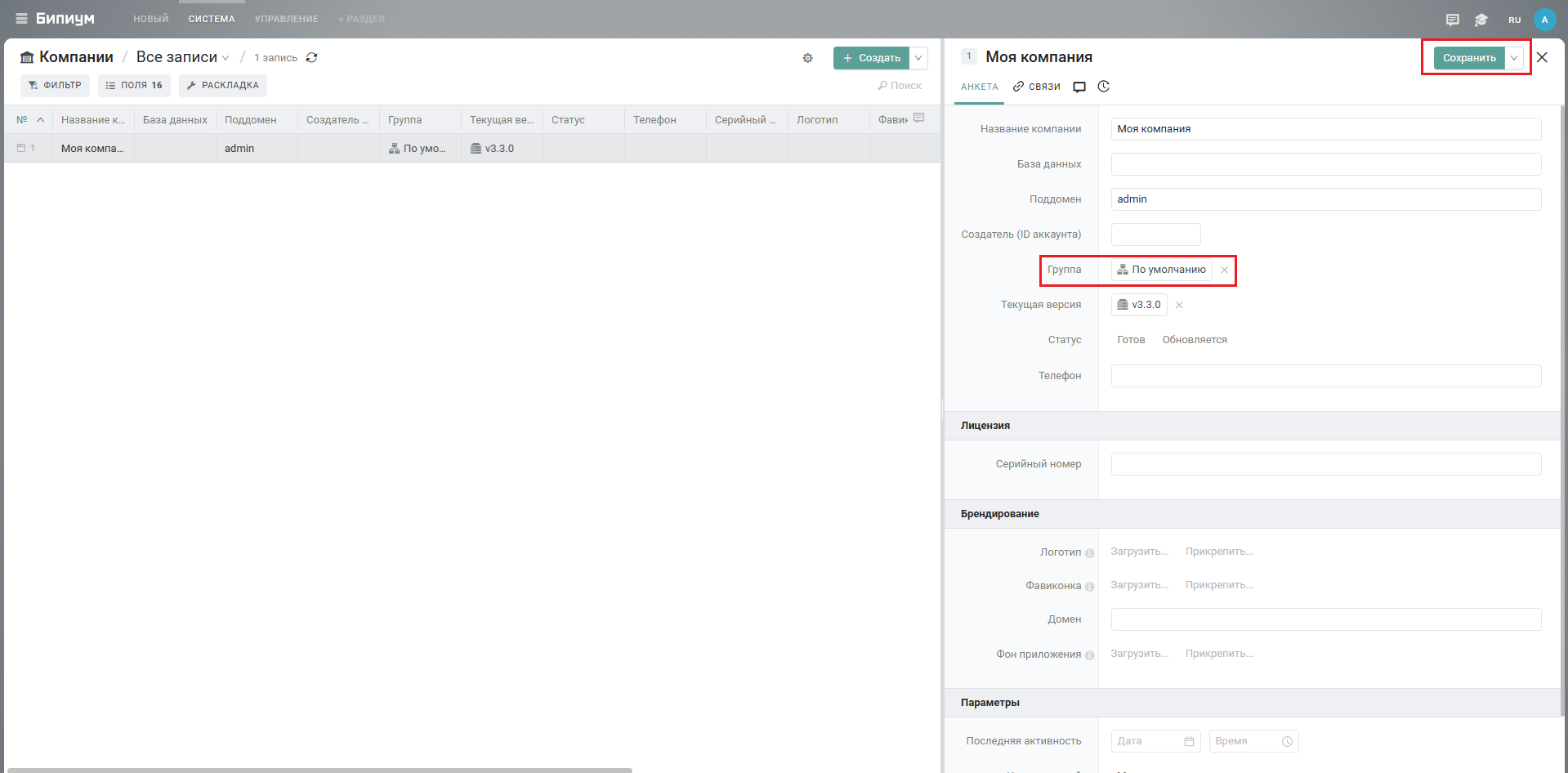Click Загрузить for Фон приложения
Viewport: 1568px width, 773px height.
(x=1140, y=654)
